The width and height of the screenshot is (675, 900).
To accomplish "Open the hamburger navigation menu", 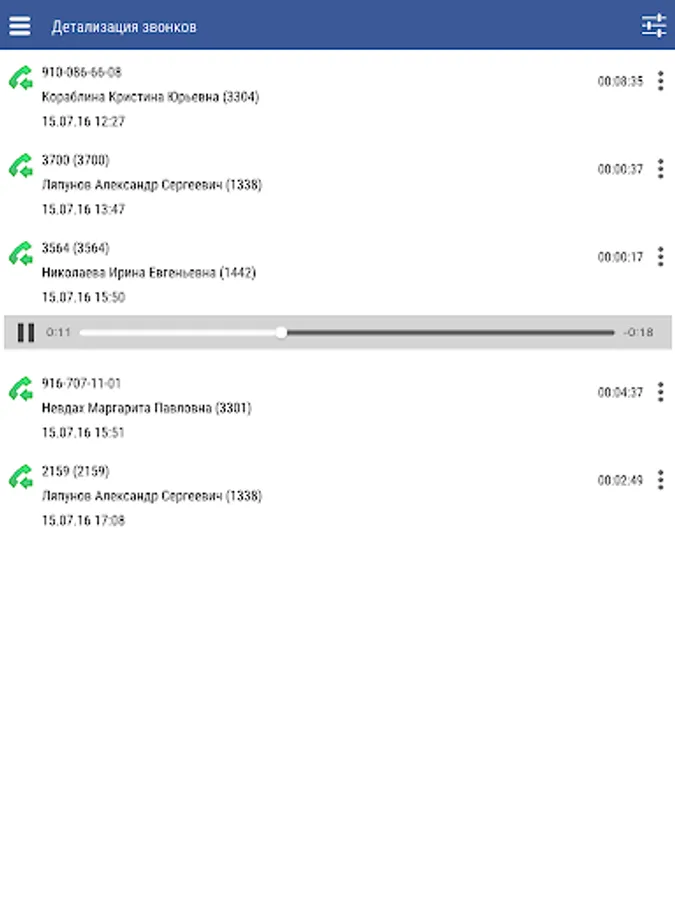I will point(20,26).
